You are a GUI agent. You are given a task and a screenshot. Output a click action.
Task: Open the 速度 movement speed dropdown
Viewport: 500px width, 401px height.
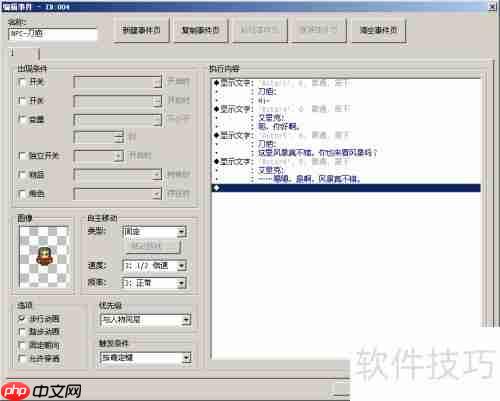point(155,266)
